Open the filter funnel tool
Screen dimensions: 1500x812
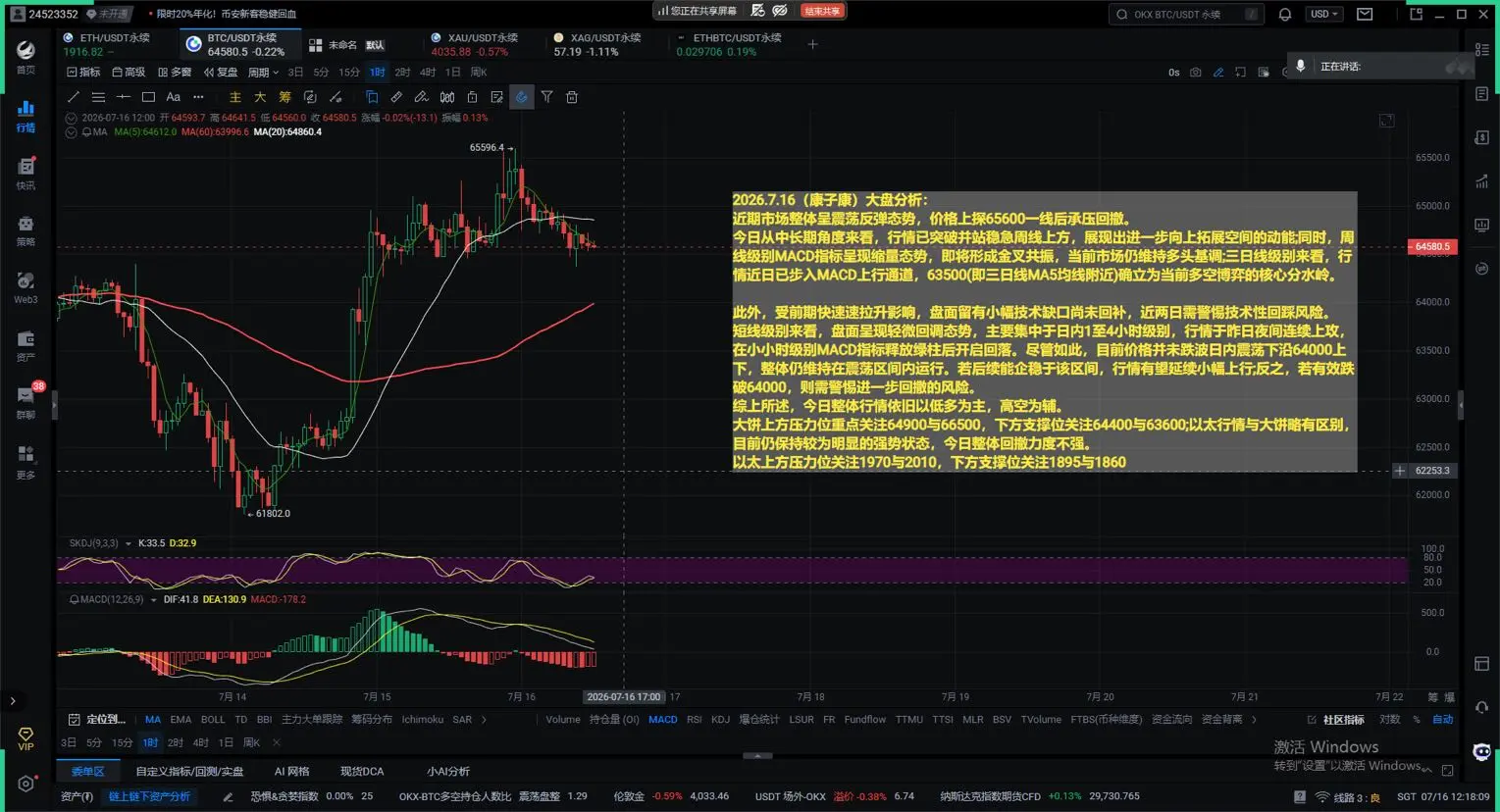[546, 97]
